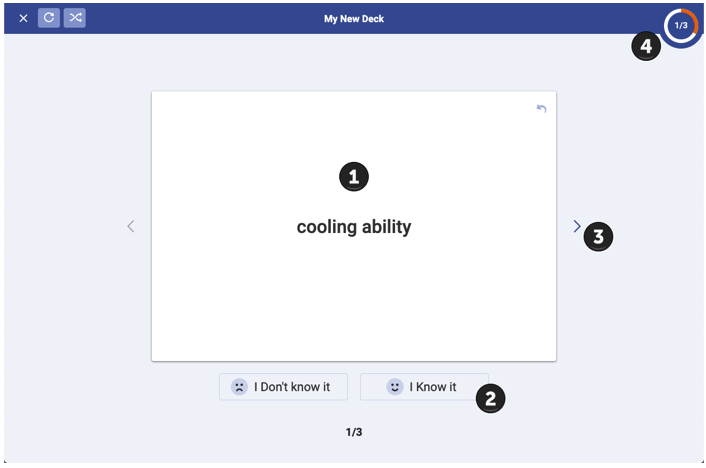706x468 pixels.
Task: Select the cooling ability term text
Action: pos(354,227)
